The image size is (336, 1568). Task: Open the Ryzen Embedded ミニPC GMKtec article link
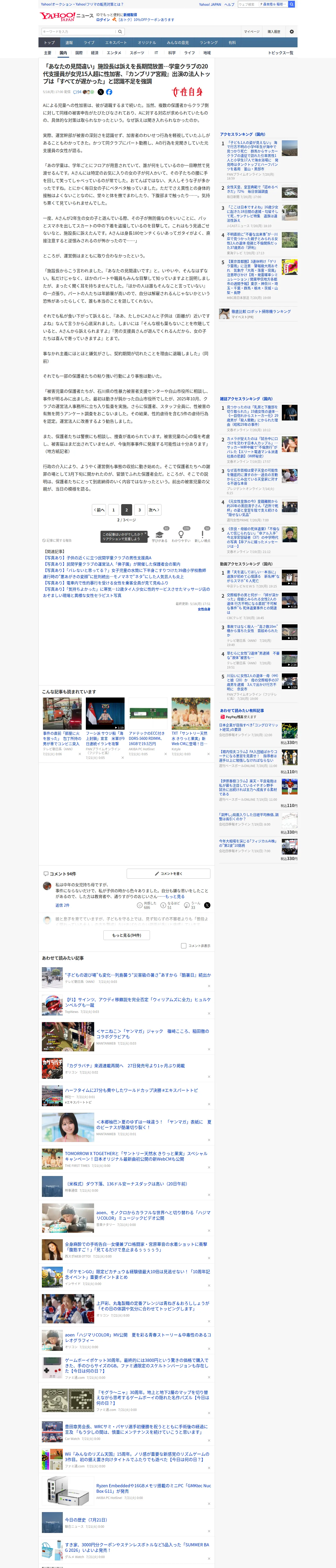point(153,1488)
